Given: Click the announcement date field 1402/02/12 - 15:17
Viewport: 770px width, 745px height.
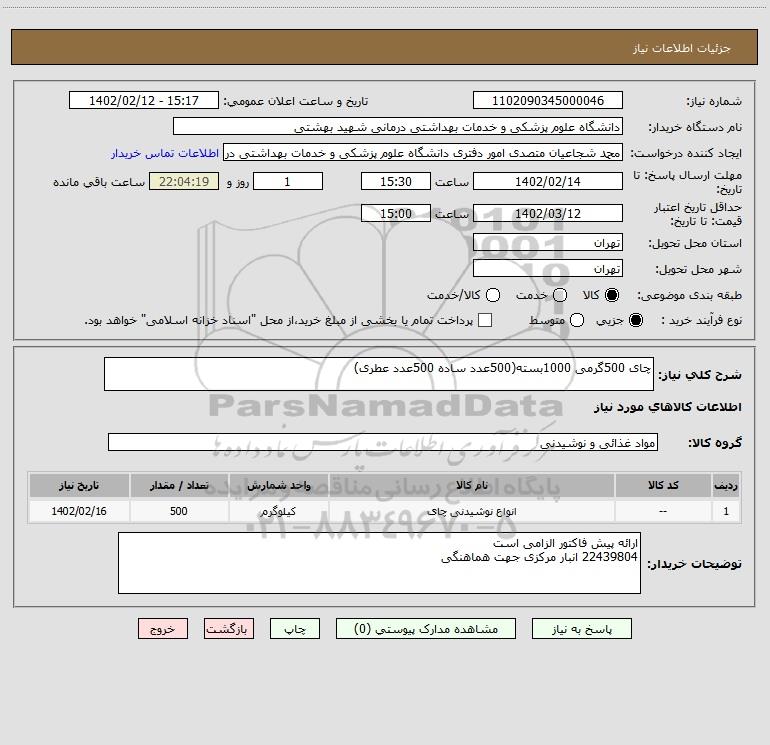Looking at the screenshot, I should tap(144, 100).
